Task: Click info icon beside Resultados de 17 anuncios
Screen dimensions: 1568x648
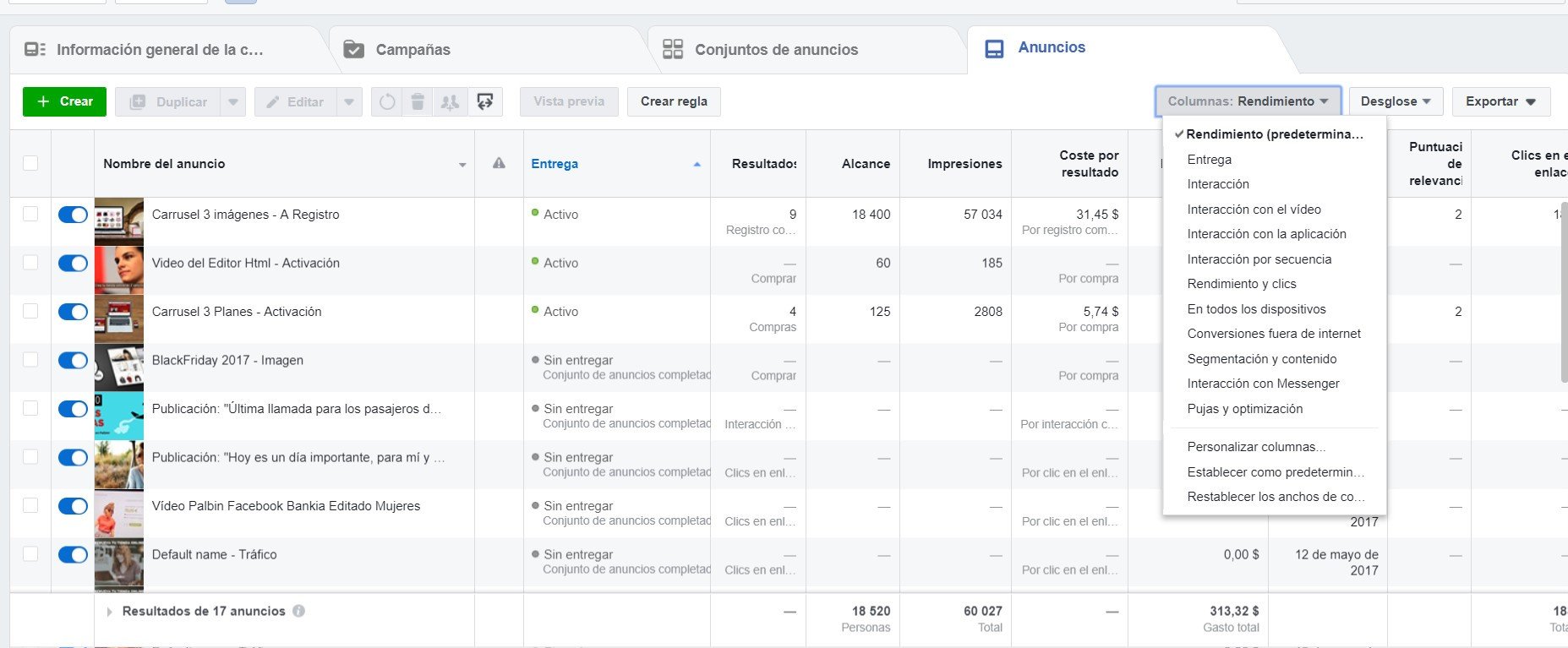Action: (299, 611)
